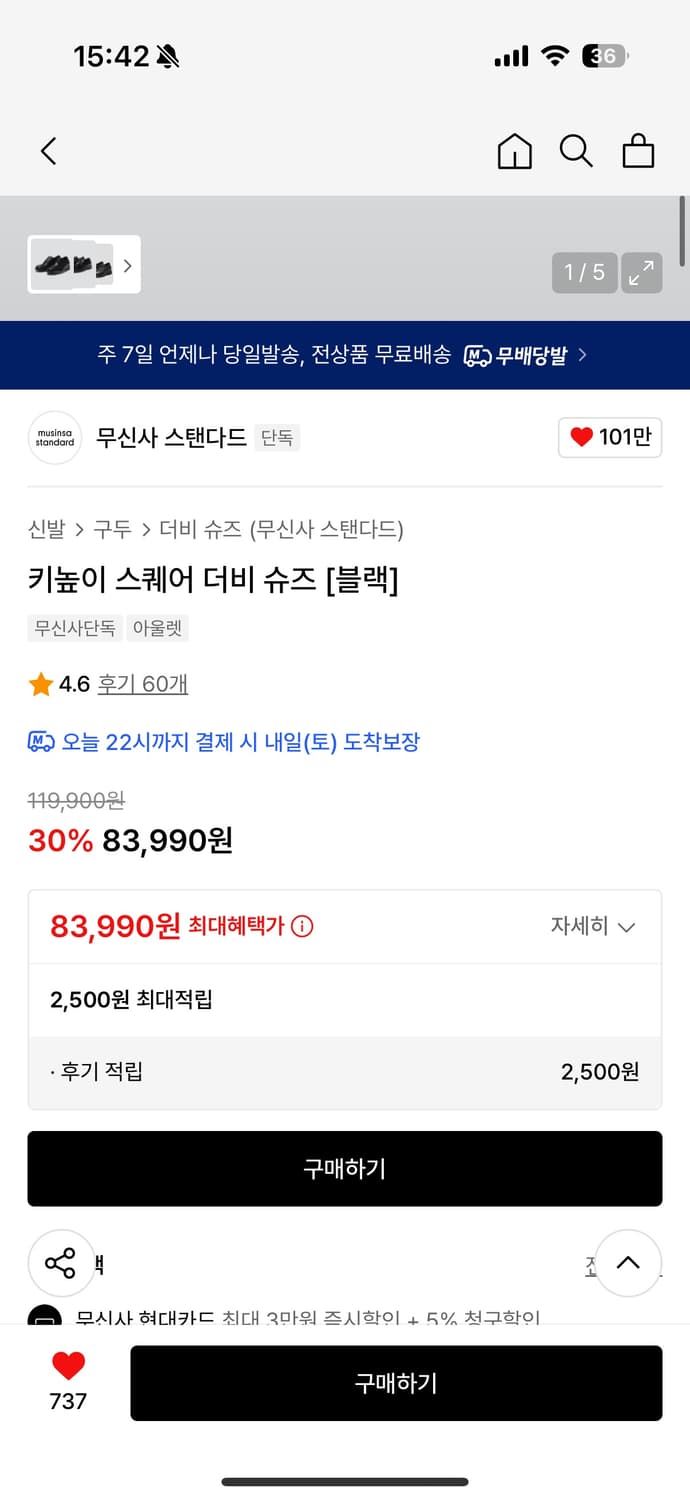690x1500 pixels.
Task: Tap the fullscreen expand icon on product image
Action: click(641, 272)
